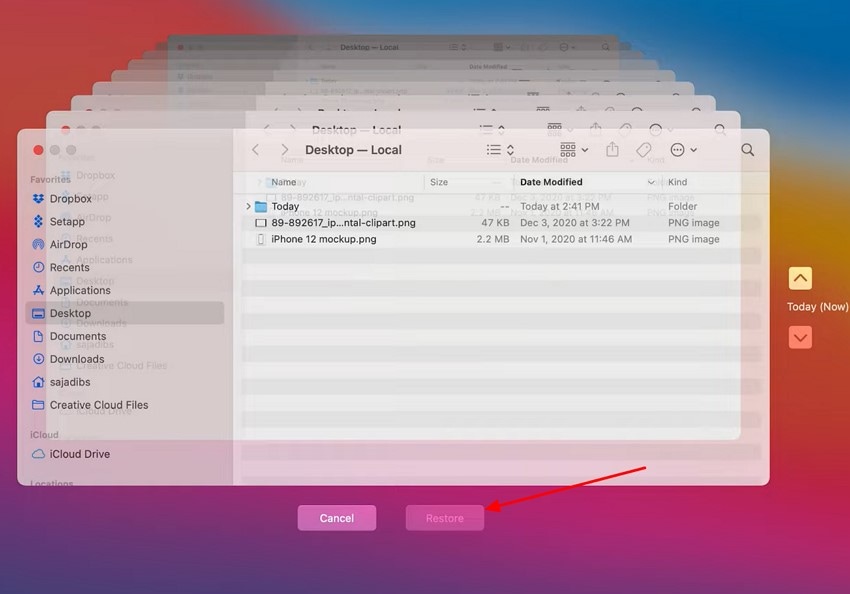Click Dec 3, 2020 at 3:22 PM date

coord(575,223)
